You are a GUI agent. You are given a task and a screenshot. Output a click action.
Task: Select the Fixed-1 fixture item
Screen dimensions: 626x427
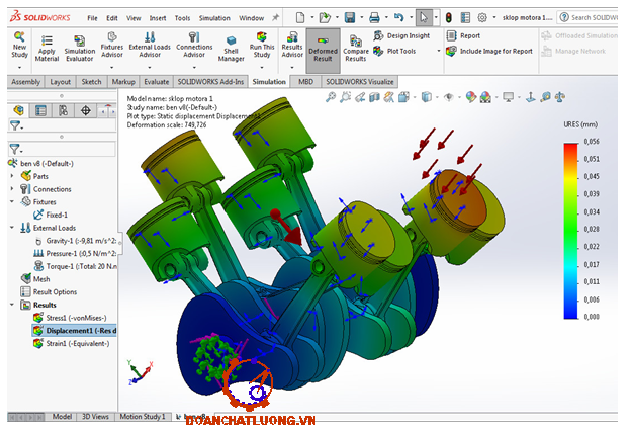(x=60, y=214)
